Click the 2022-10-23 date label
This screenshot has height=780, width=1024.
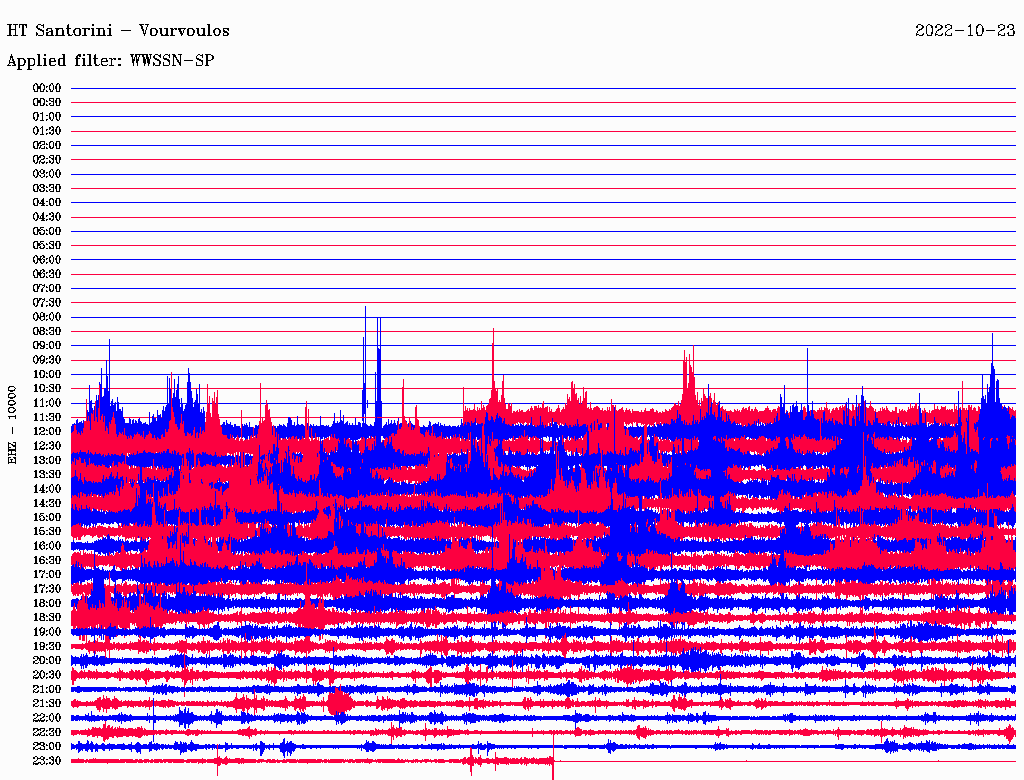(x=965, y=31)
